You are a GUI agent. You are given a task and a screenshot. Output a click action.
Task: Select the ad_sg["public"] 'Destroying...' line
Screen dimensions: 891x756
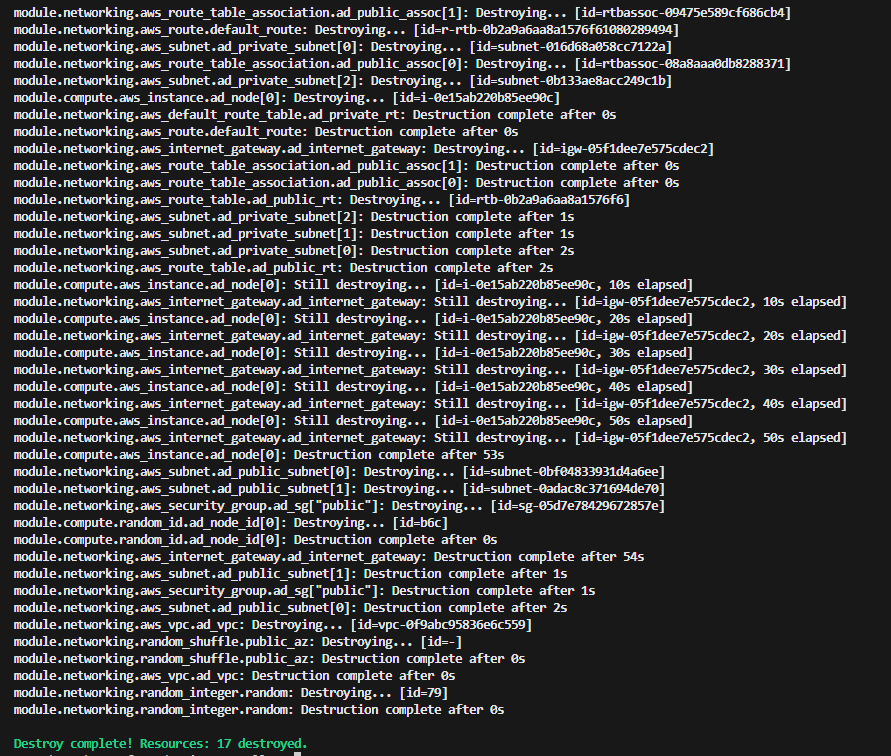pos(339,506)
